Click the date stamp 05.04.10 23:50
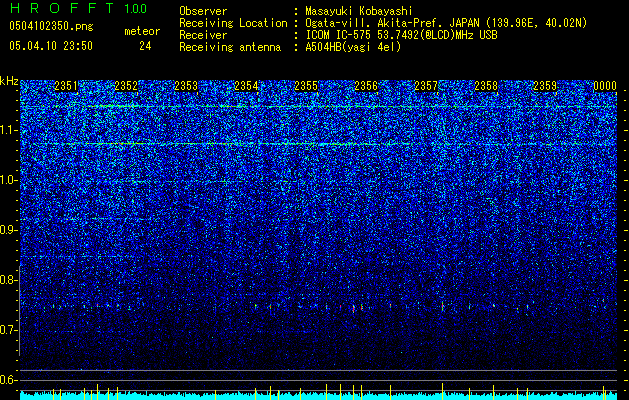 [x=51, y=46]
